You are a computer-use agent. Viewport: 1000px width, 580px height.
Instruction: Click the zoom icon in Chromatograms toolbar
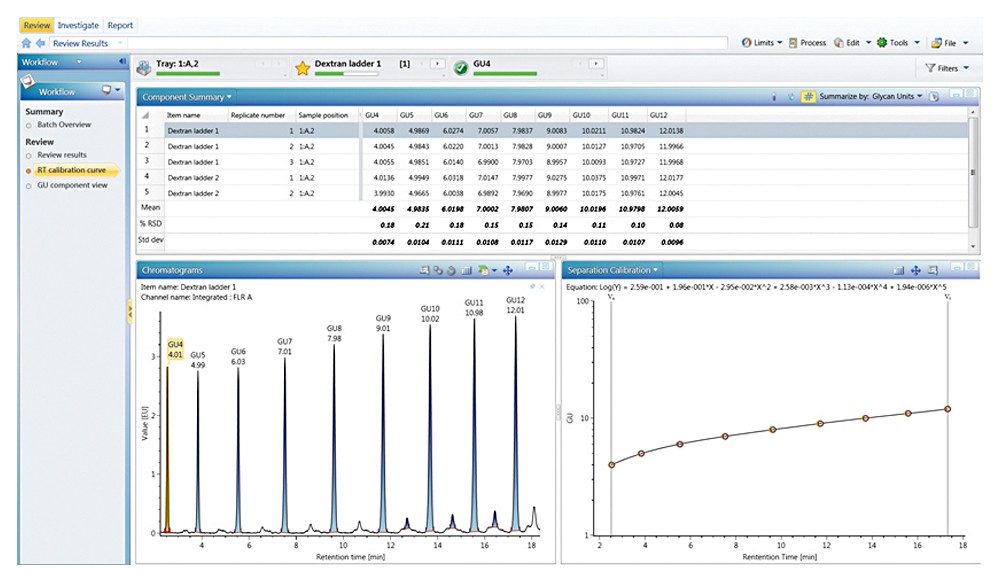point(424,271)
